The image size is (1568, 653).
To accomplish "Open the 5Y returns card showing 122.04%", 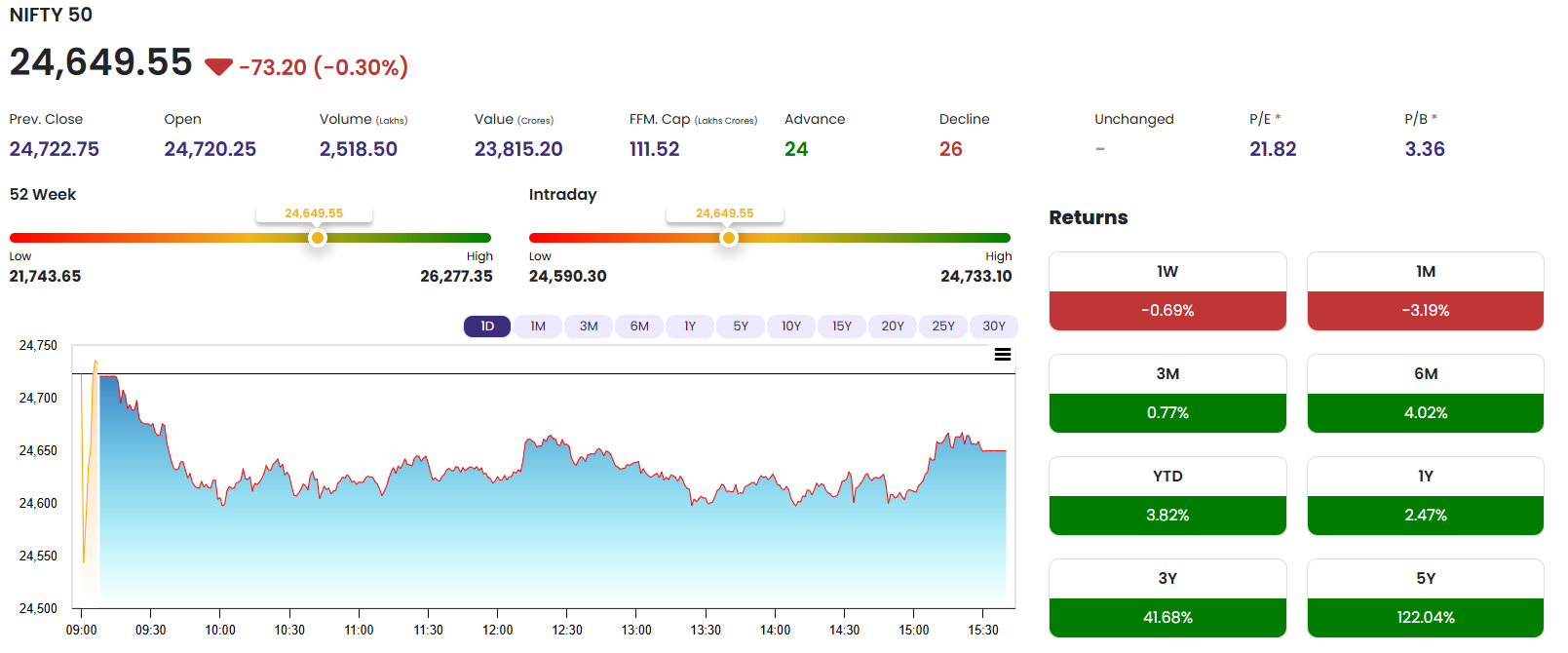I will click(1426, 598).
